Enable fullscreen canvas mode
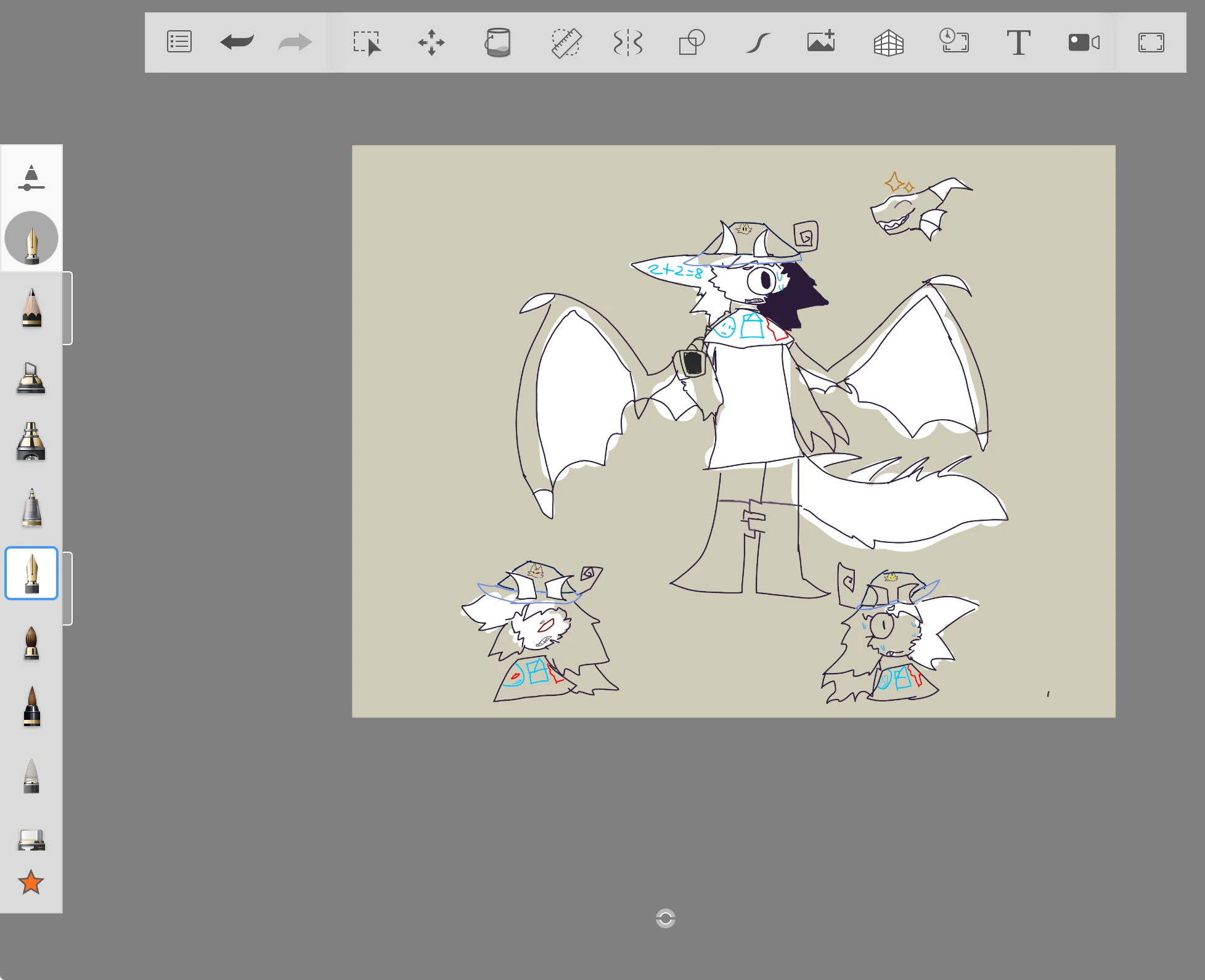The width and height of the screenshot is (1205, 980). [1153, 42]
